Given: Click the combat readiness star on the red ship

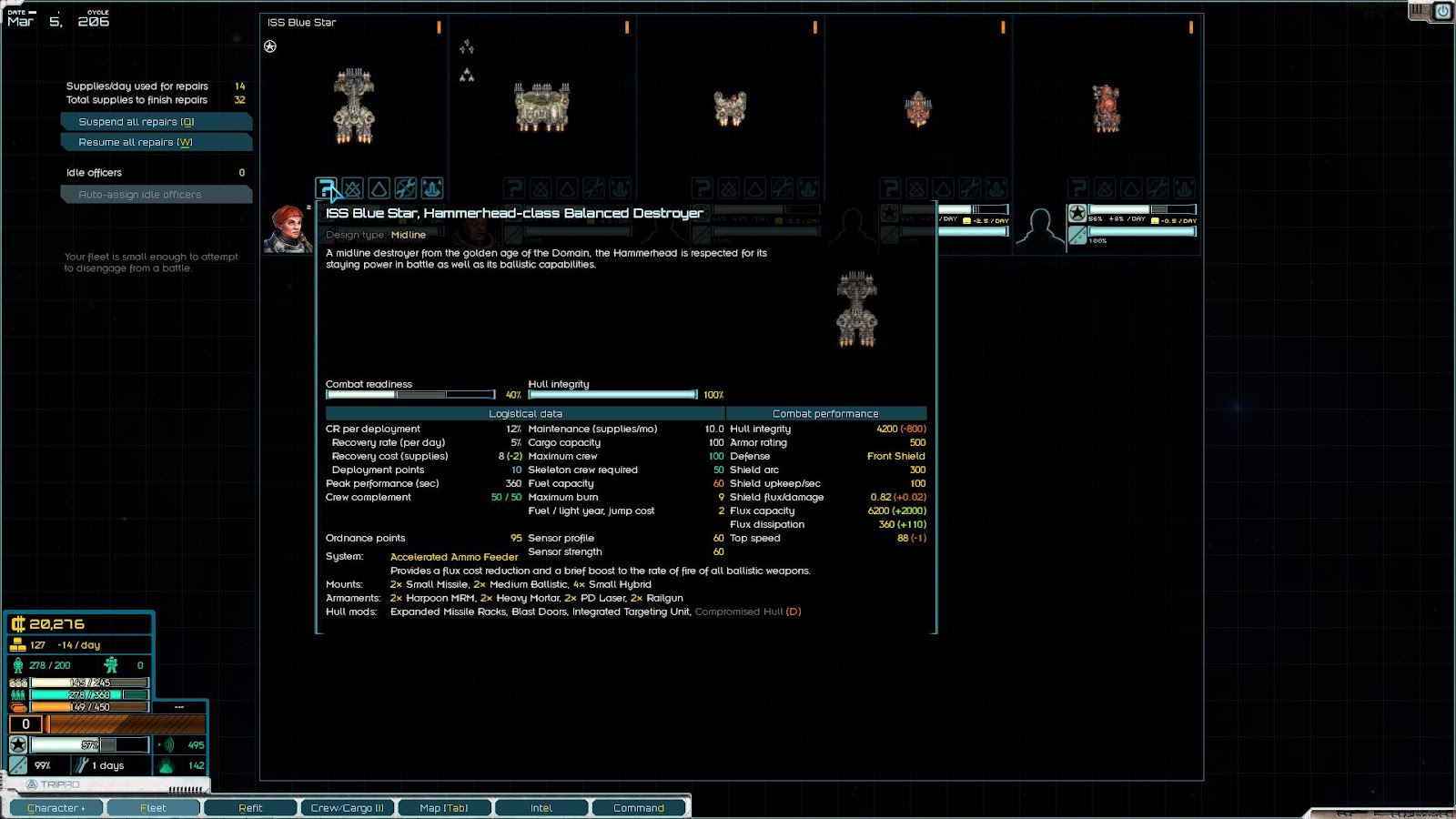Looking at the screenshot, I should [x=1077, y=213].
